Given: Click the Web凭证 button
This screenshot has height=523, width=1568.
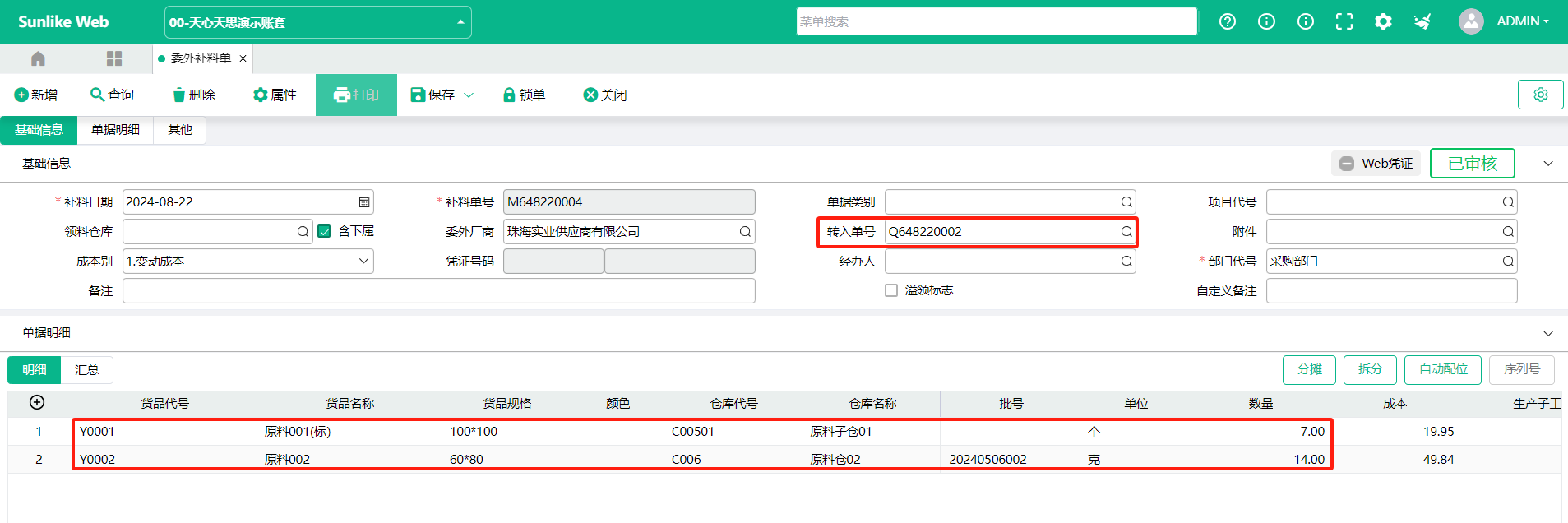Looking at the screenshot, I should 1376,164.
